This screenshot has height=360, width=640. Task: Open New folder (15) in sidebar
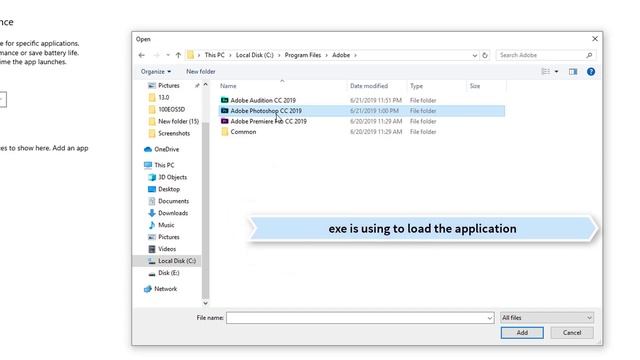178,122
